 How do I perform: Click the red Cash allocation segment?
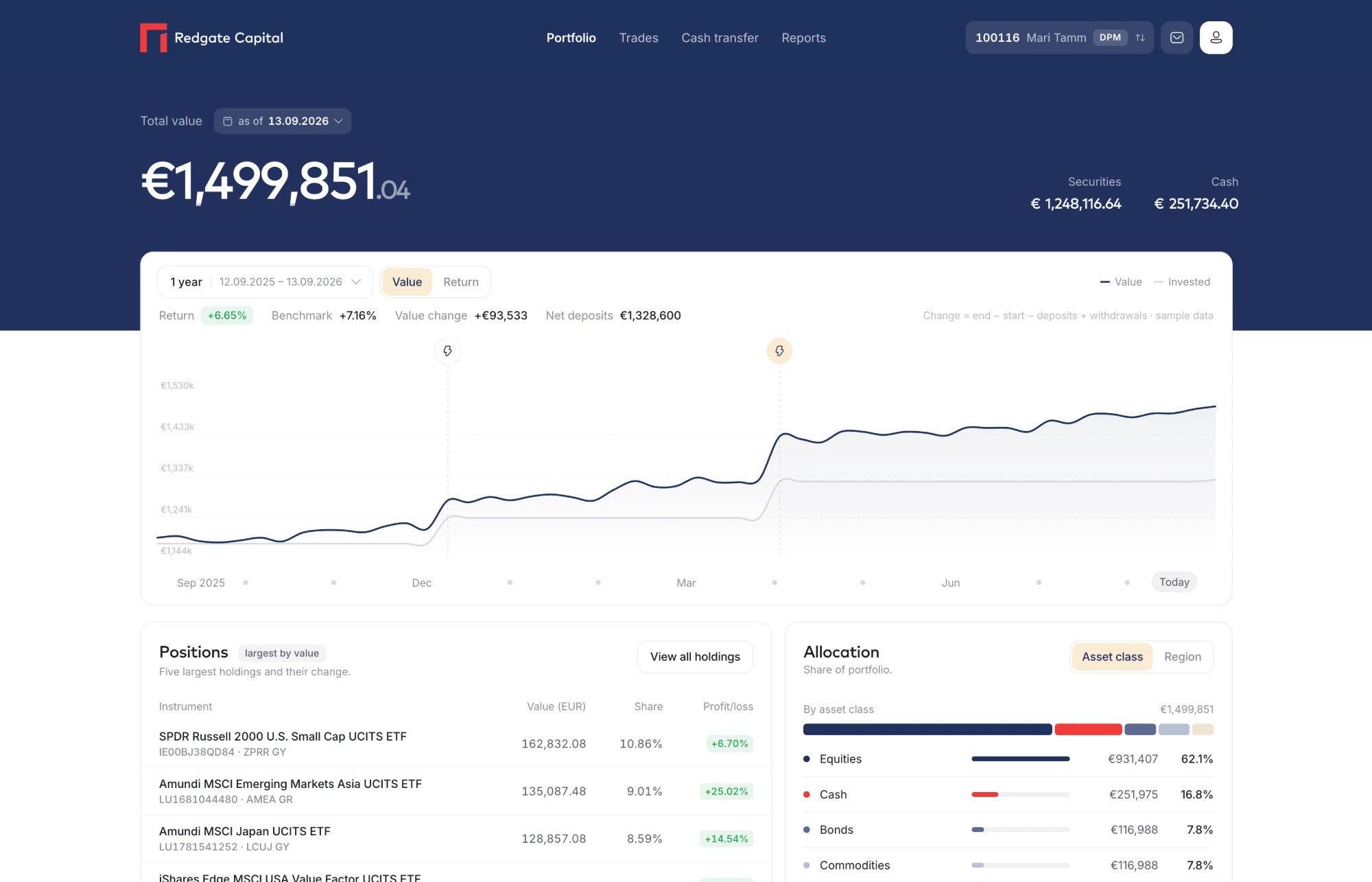coord(1088,730)
